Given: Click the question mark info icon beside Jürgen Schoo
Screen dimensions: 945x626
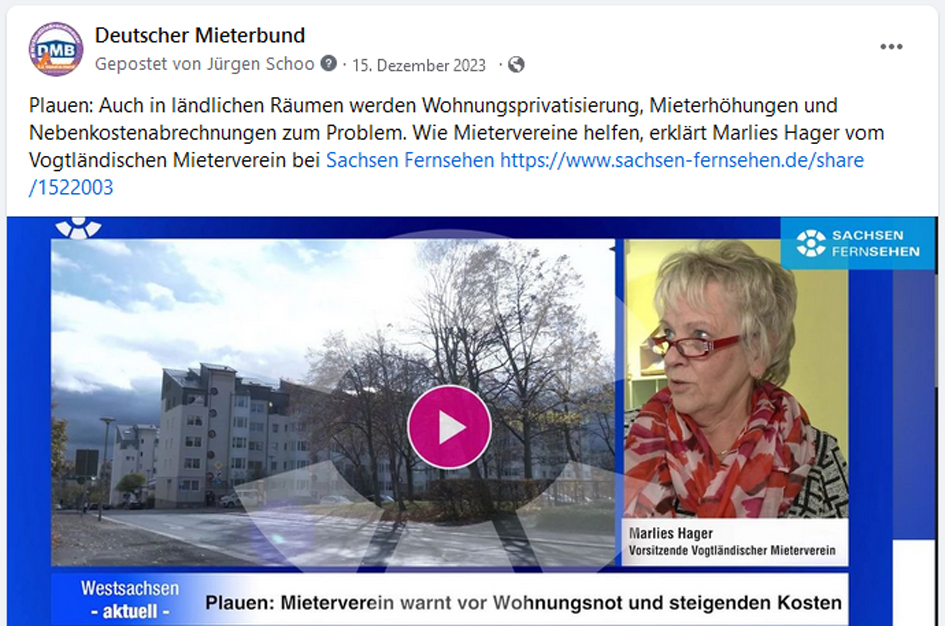Looking at the screenshot, I should click(328, 63).
